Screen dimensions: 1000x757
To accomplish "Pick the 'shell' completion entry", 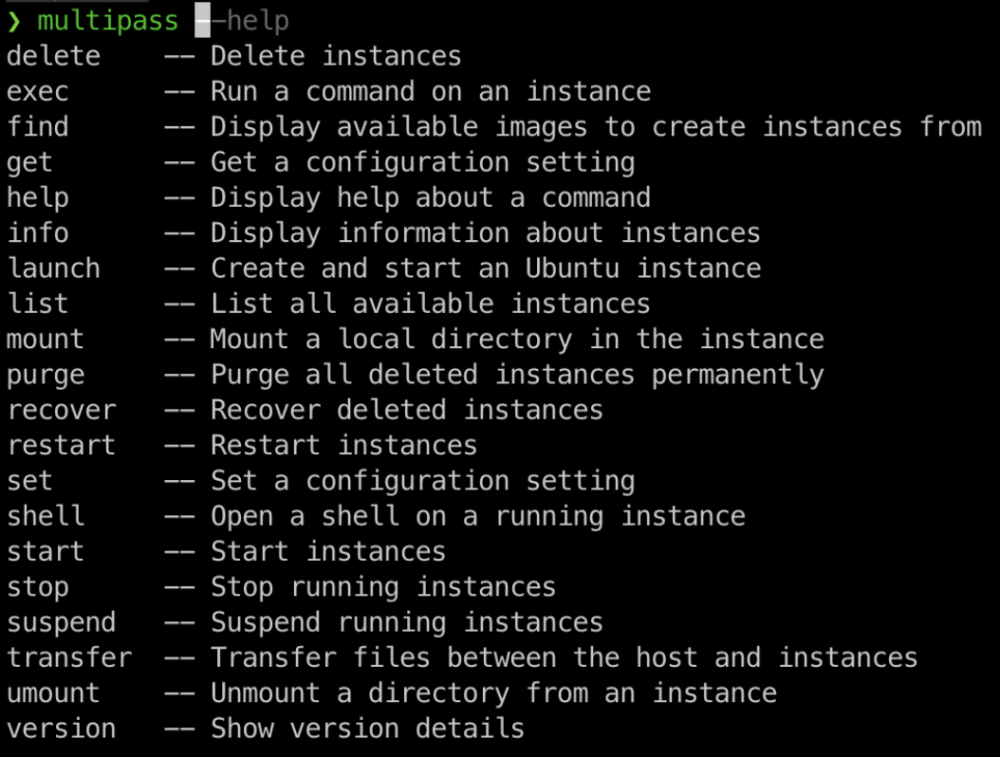I will click(45, 516).
